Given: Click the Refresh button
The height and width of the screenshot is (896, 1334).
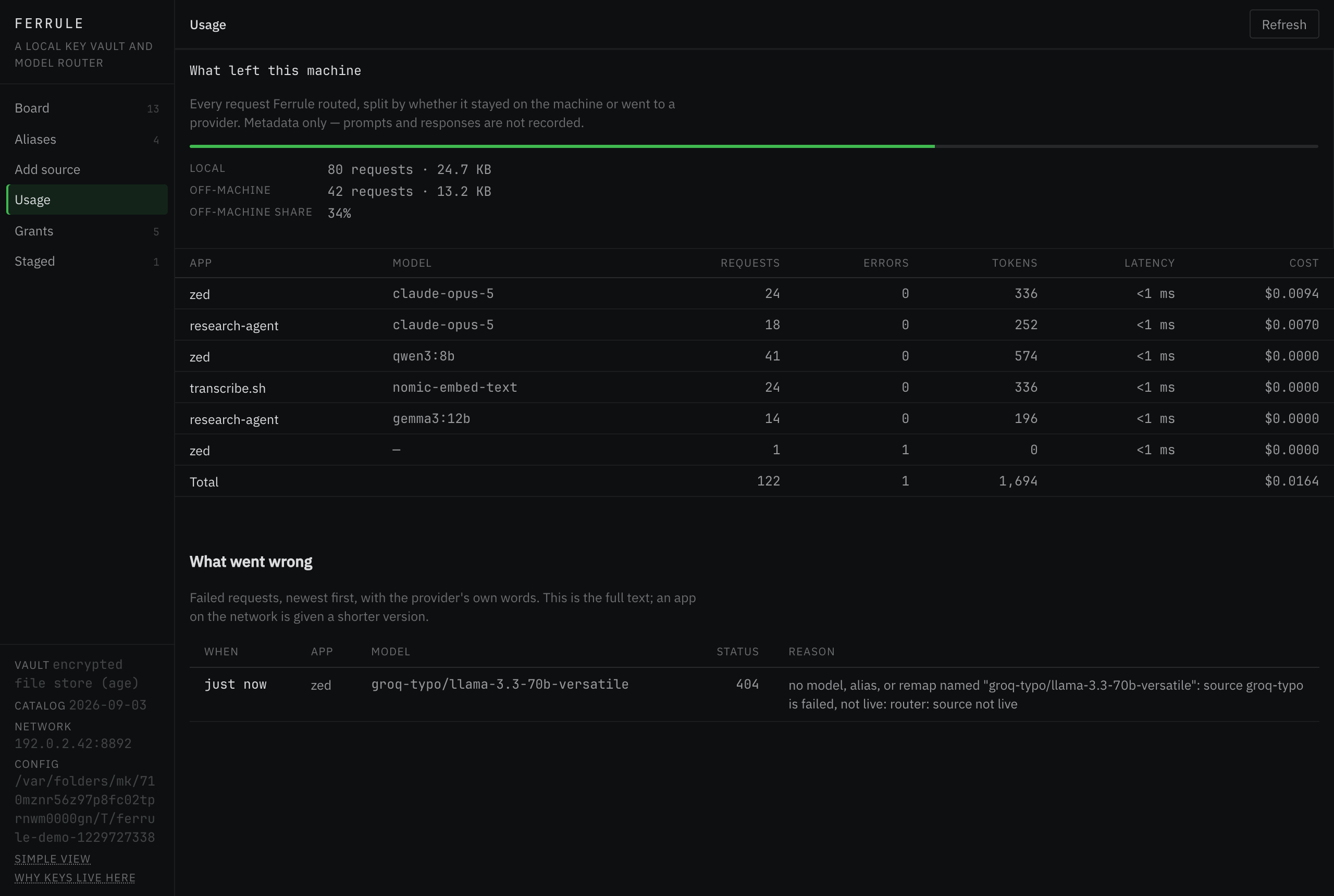Looking at the screenshot, I should pos(1283,24).
